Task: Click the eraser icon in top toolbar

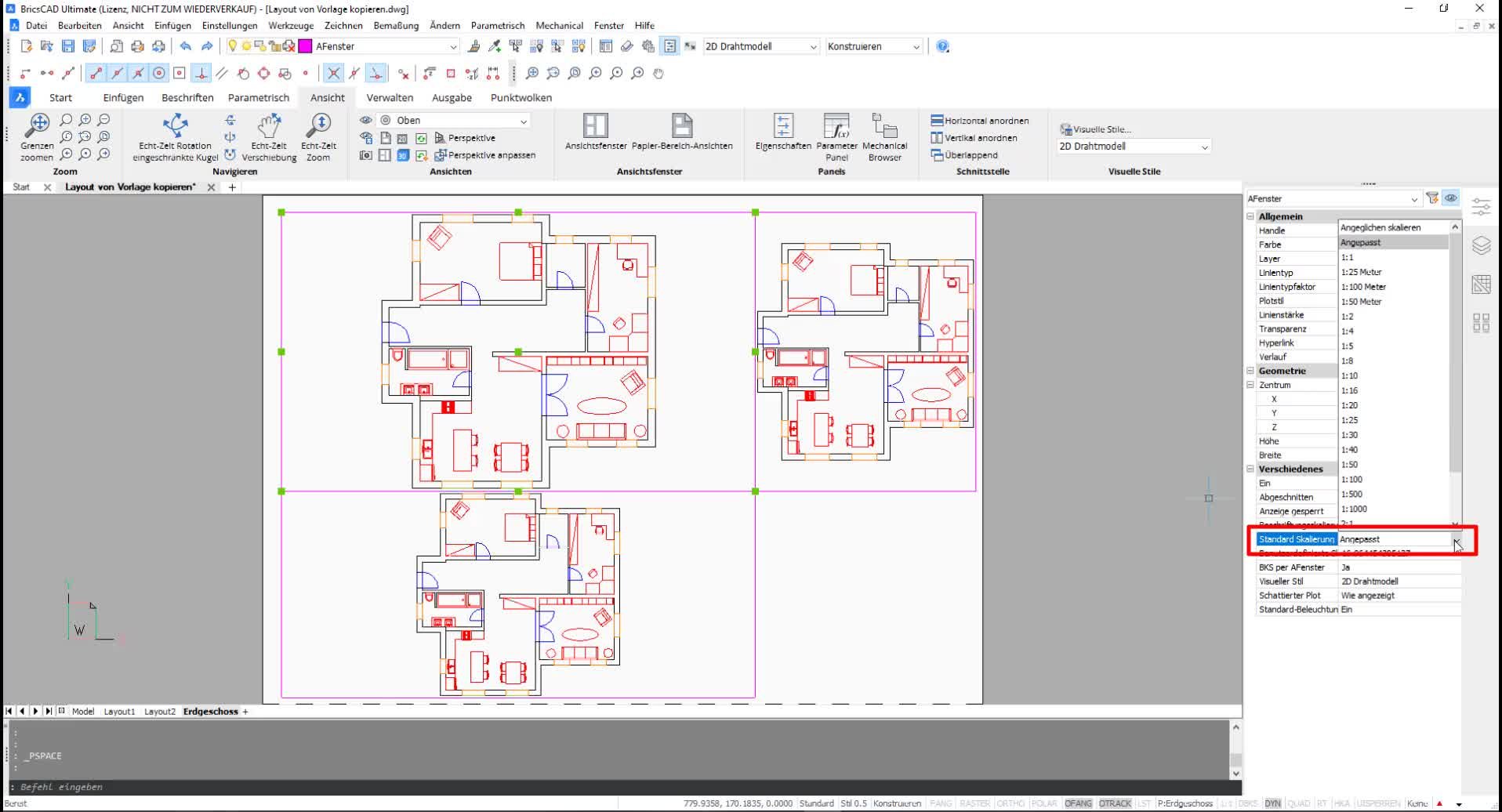Action: click(x=627, y=46)
